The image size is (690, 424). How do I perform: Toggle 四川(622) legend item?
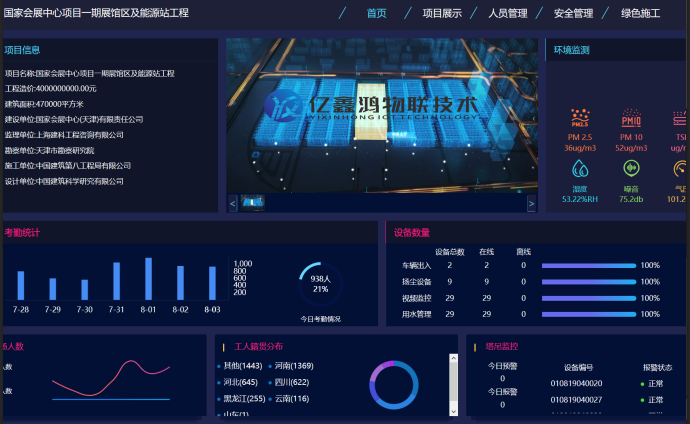pyautogui.click(x=289, y=382)
